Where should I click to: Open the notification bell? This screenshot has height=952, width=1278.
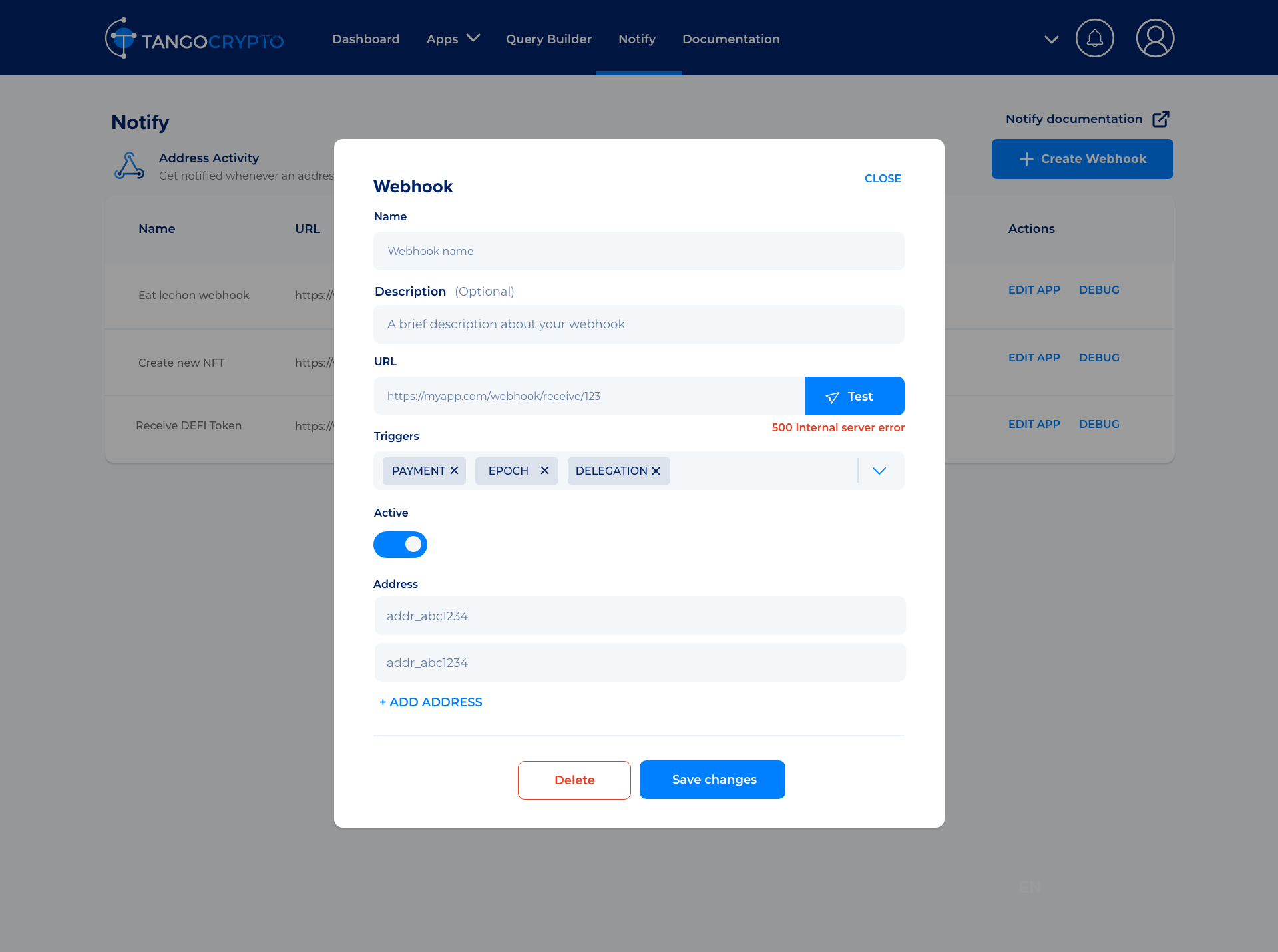[1094, 38]
